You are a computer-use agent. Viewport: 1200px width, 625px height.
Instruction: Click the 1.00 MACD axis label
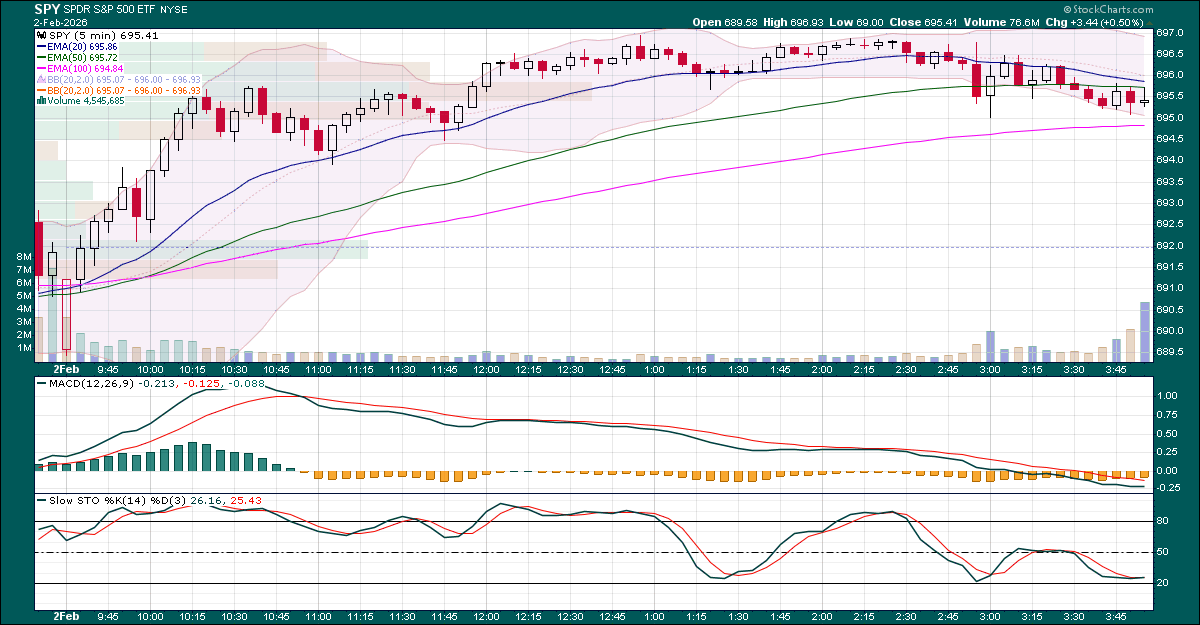(1168, 396)
